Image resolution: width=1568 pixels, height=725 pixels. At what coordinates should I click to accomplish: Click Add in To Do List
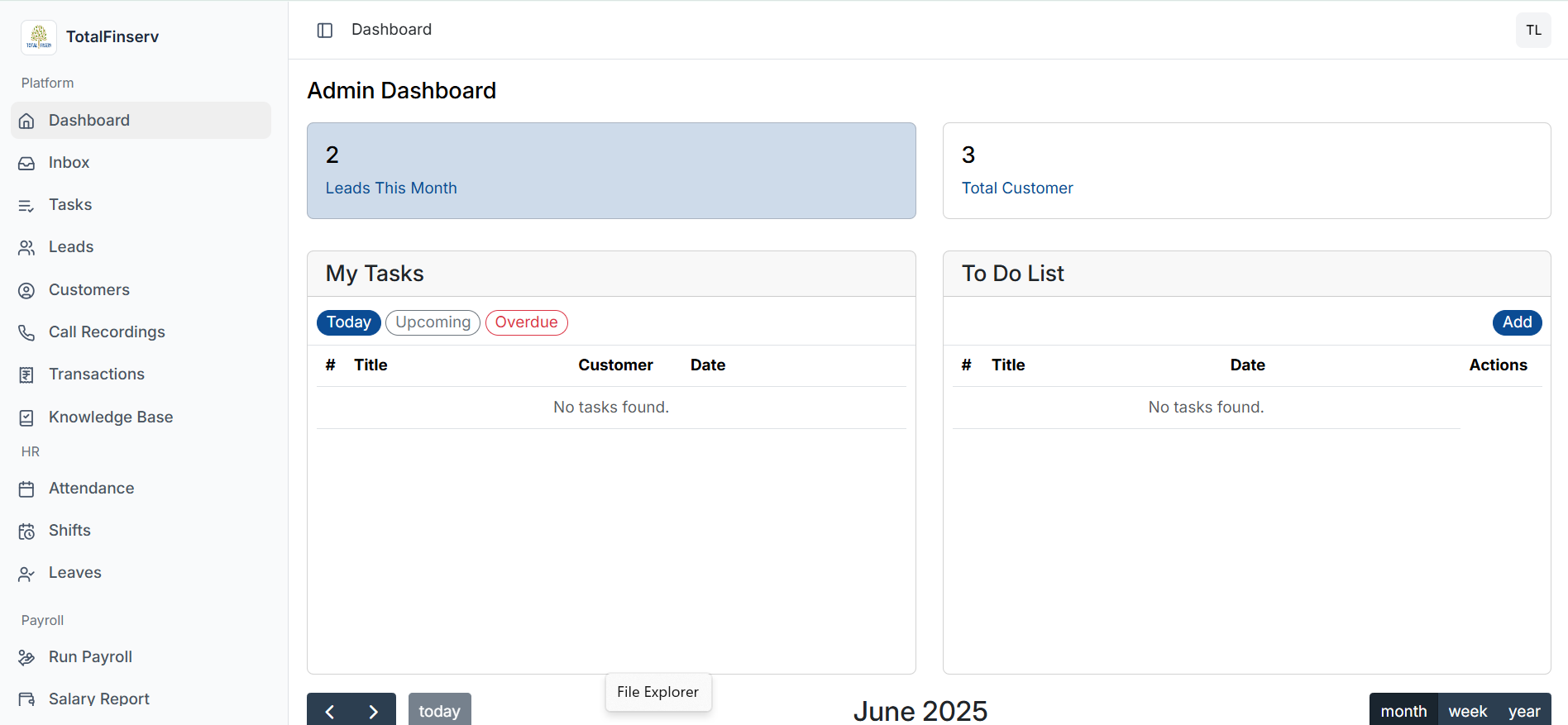[x=1517, y=322]
